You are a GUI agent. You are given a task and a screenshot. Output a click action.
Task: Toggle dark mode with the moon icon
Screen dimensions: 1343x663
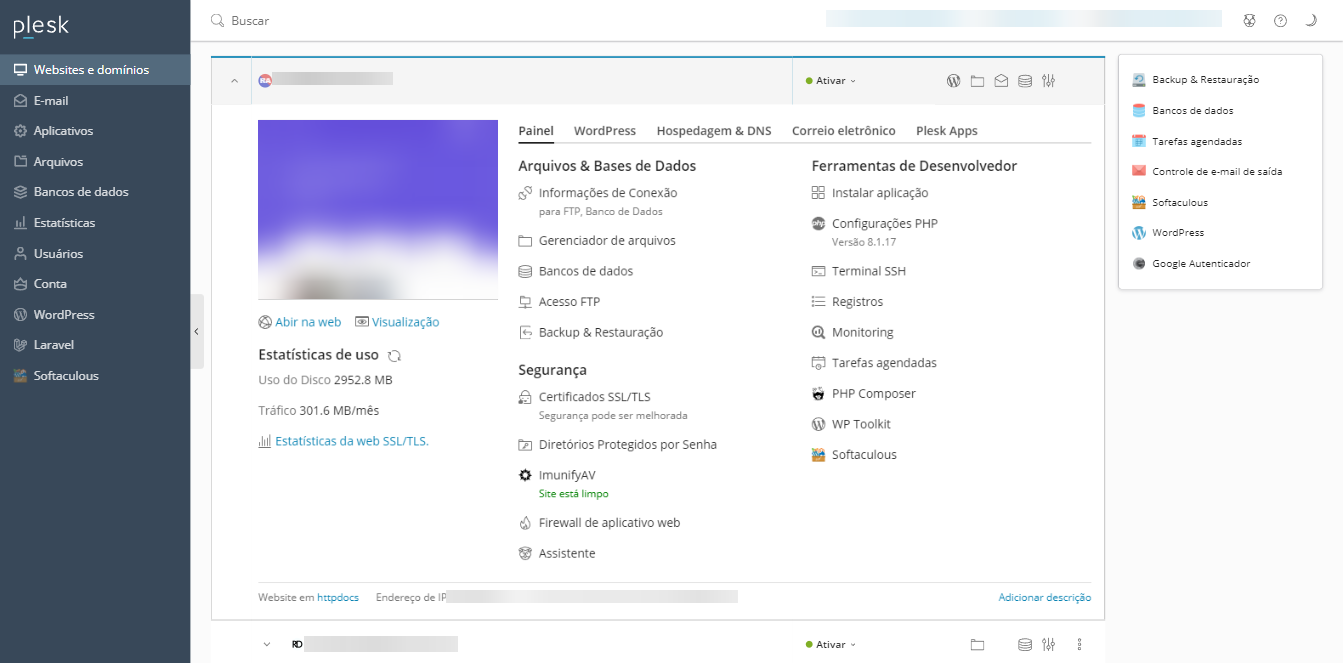coord(1310,20)
